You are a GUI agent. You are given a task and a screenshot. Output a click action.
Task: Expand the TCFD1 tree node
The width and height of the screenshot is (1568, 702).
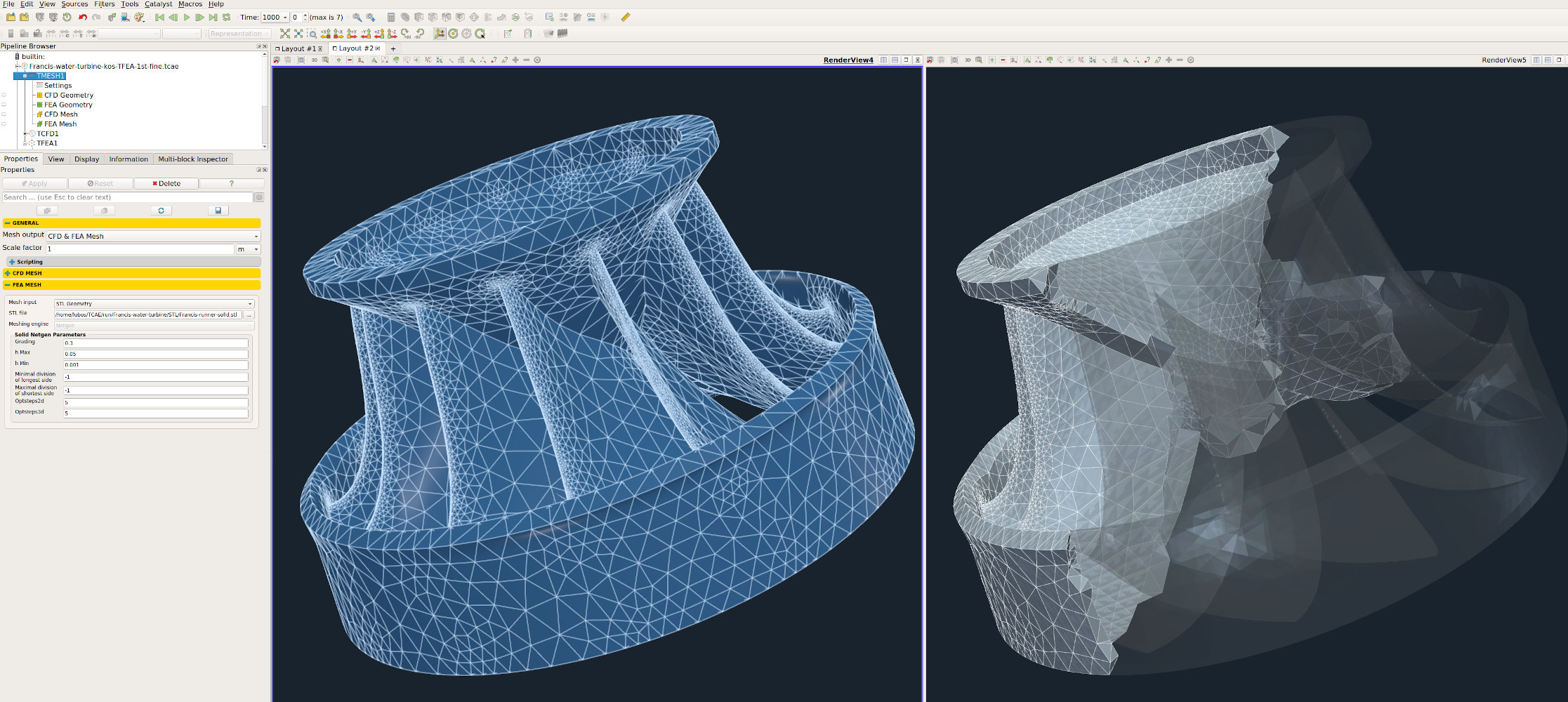pos(25,133)
